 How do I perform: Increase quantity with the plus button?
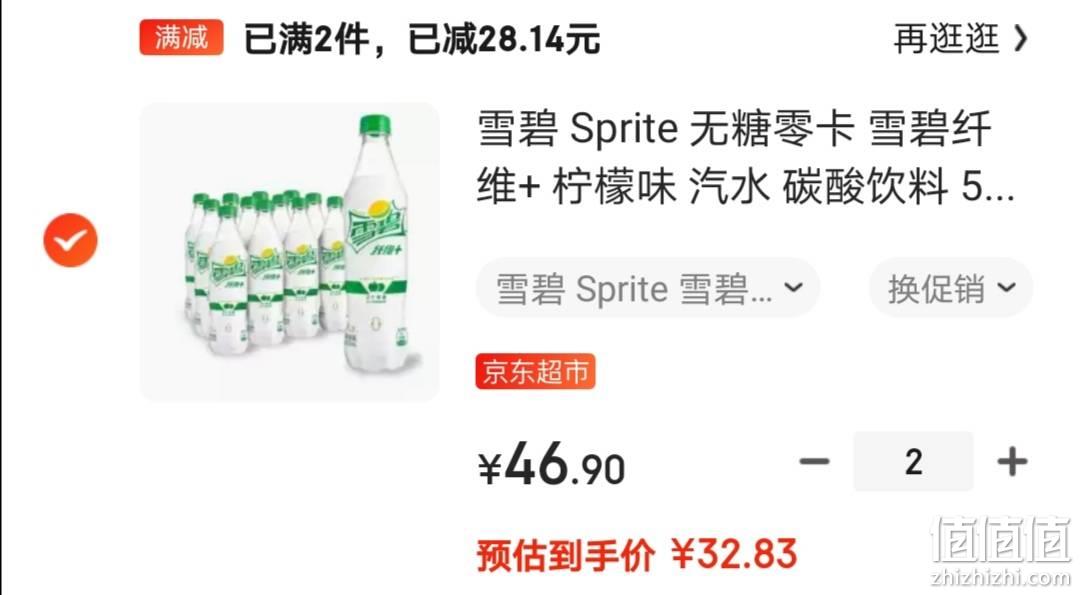tap(1012, 461)
